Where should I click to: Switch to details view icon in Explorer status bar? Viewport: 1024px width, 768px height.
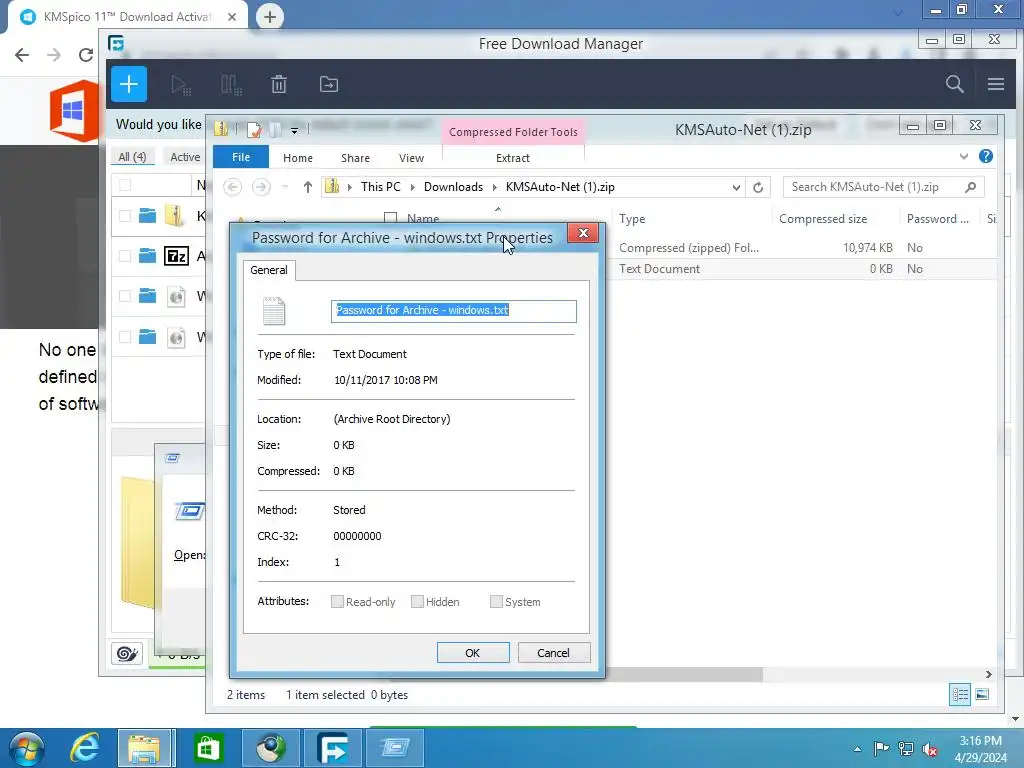pos(960,694)
